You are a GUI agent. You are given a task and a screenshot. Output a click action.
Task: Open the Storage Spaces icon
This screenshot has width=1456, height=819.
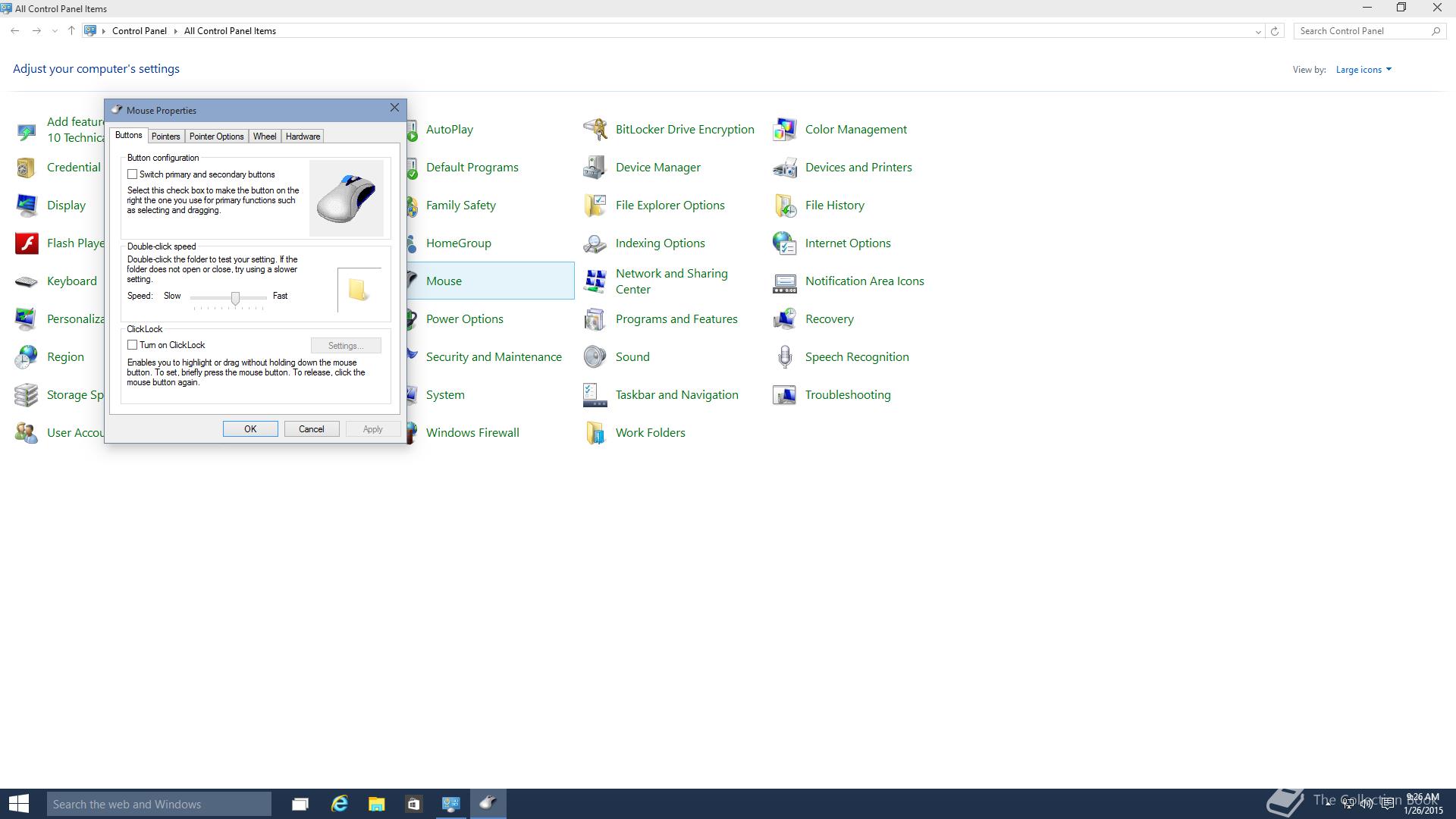point(27,394)
